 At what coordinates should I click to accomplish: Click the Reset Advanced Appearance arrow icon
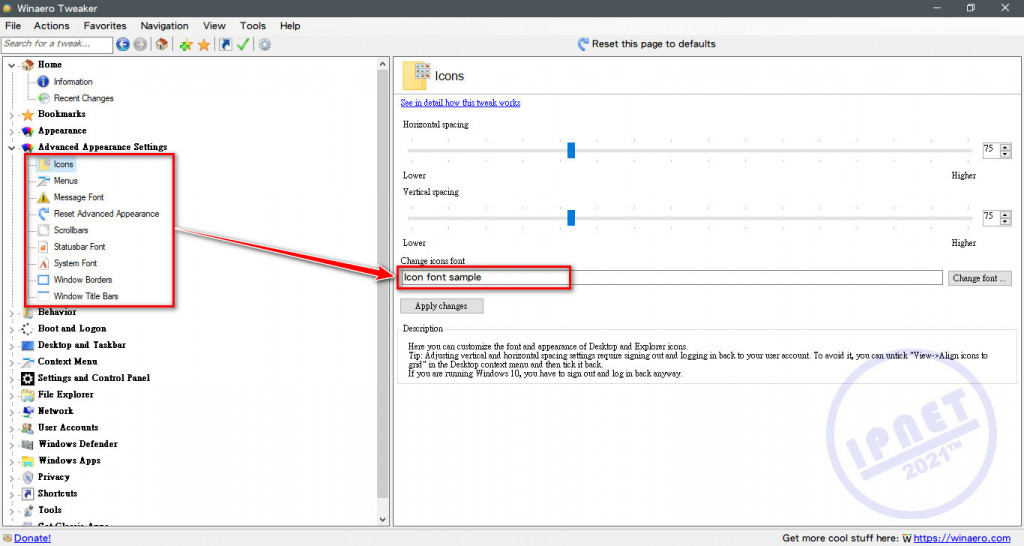pos(43,214)
